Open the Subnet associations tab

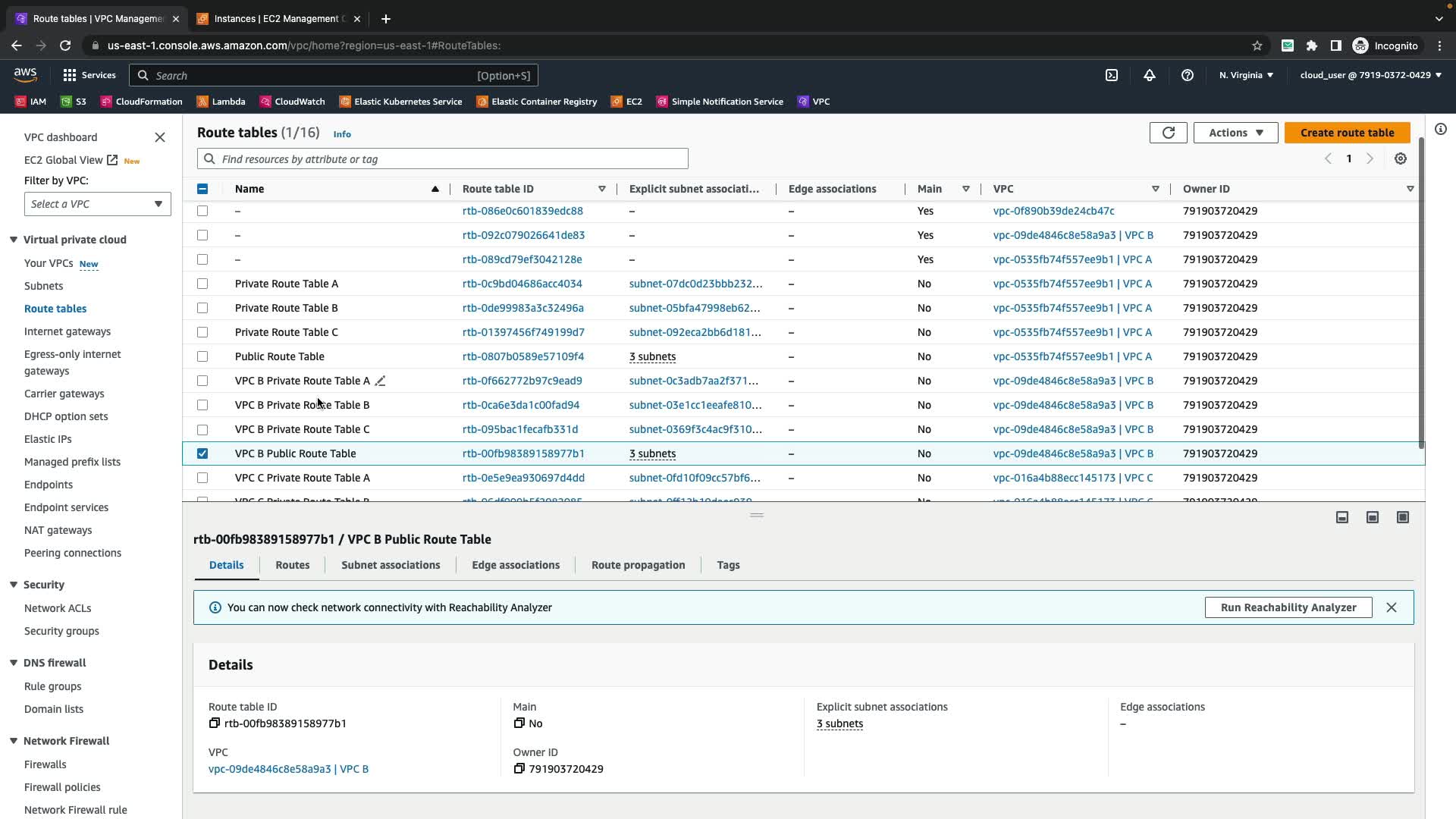tap(390, 565)
